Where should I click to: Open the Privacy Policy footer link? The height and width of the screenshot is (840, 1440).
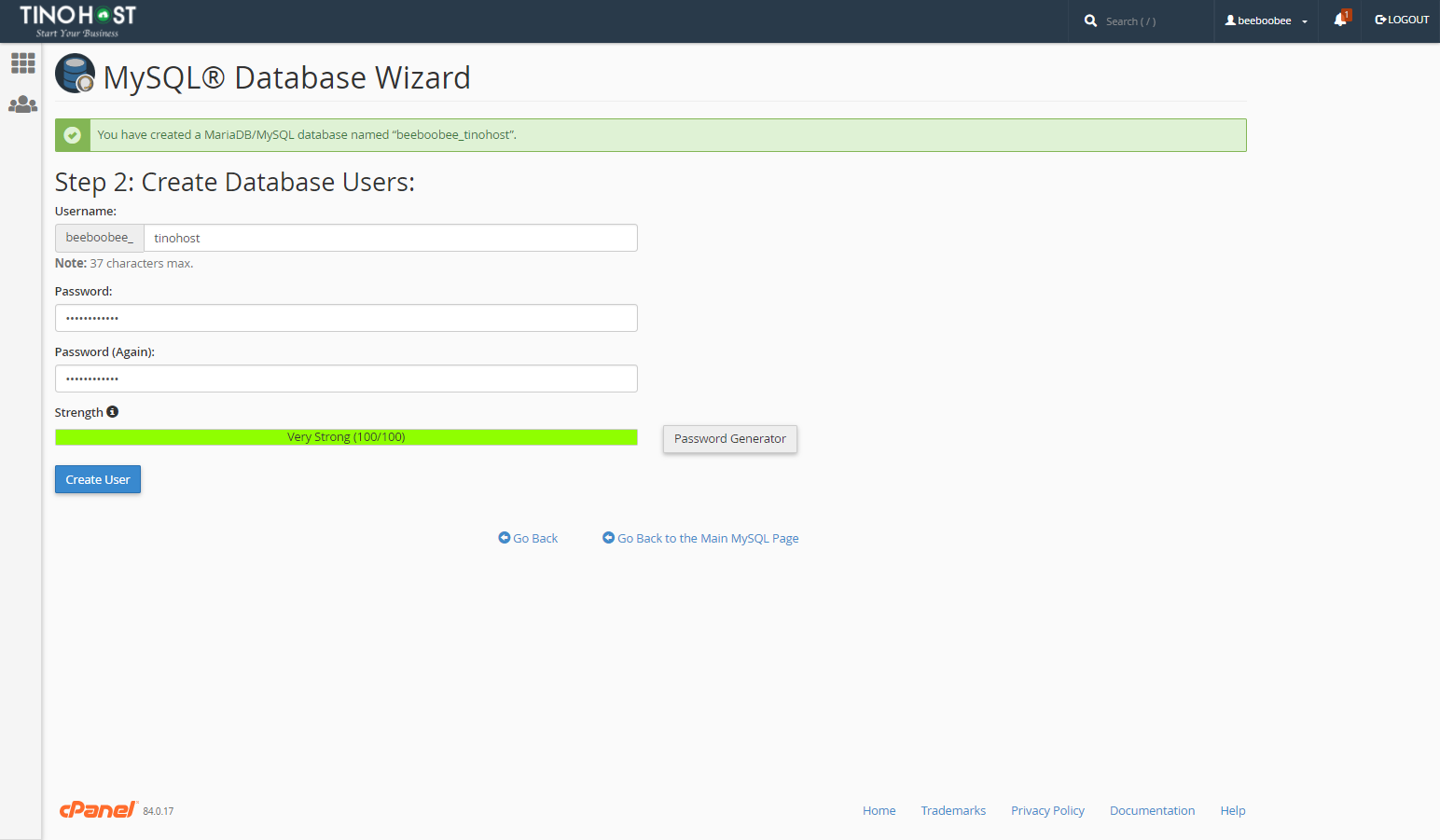pyautogui.click(x=1047, y=810)
